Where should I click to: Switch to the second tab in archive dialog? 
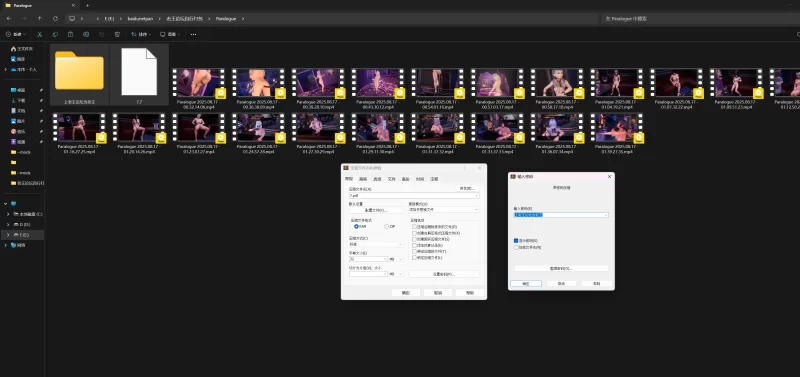[363, 180]
